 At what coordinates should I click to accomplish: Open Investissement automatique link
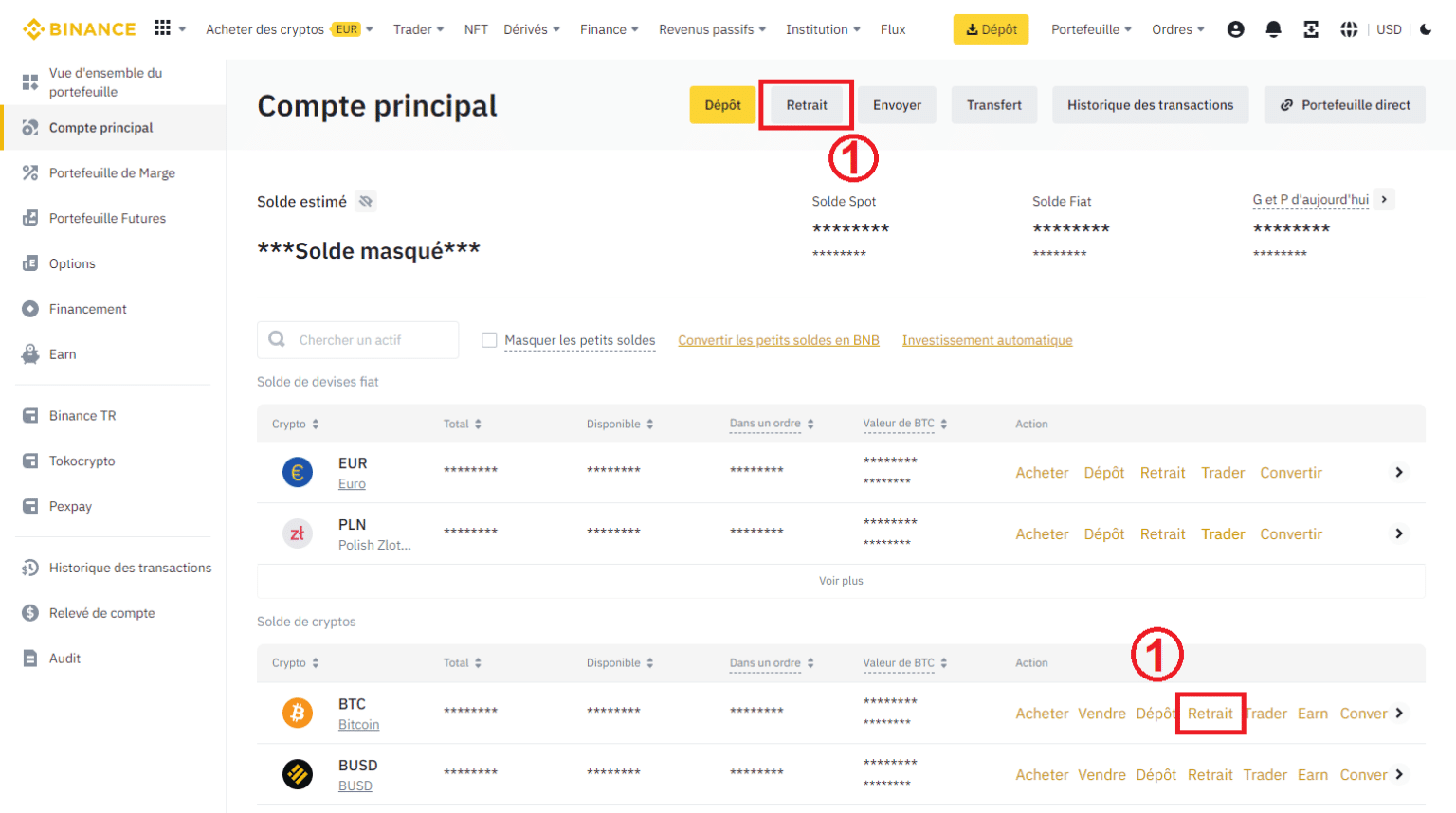987,340
